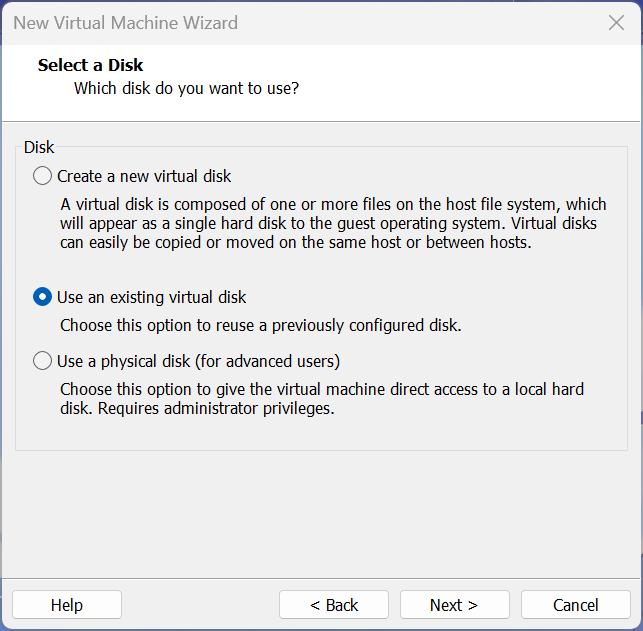This screenshot has width=643, height=631.
Task: Choose the Use an existing virtual disk radio circle
Action: coord(42,297)
